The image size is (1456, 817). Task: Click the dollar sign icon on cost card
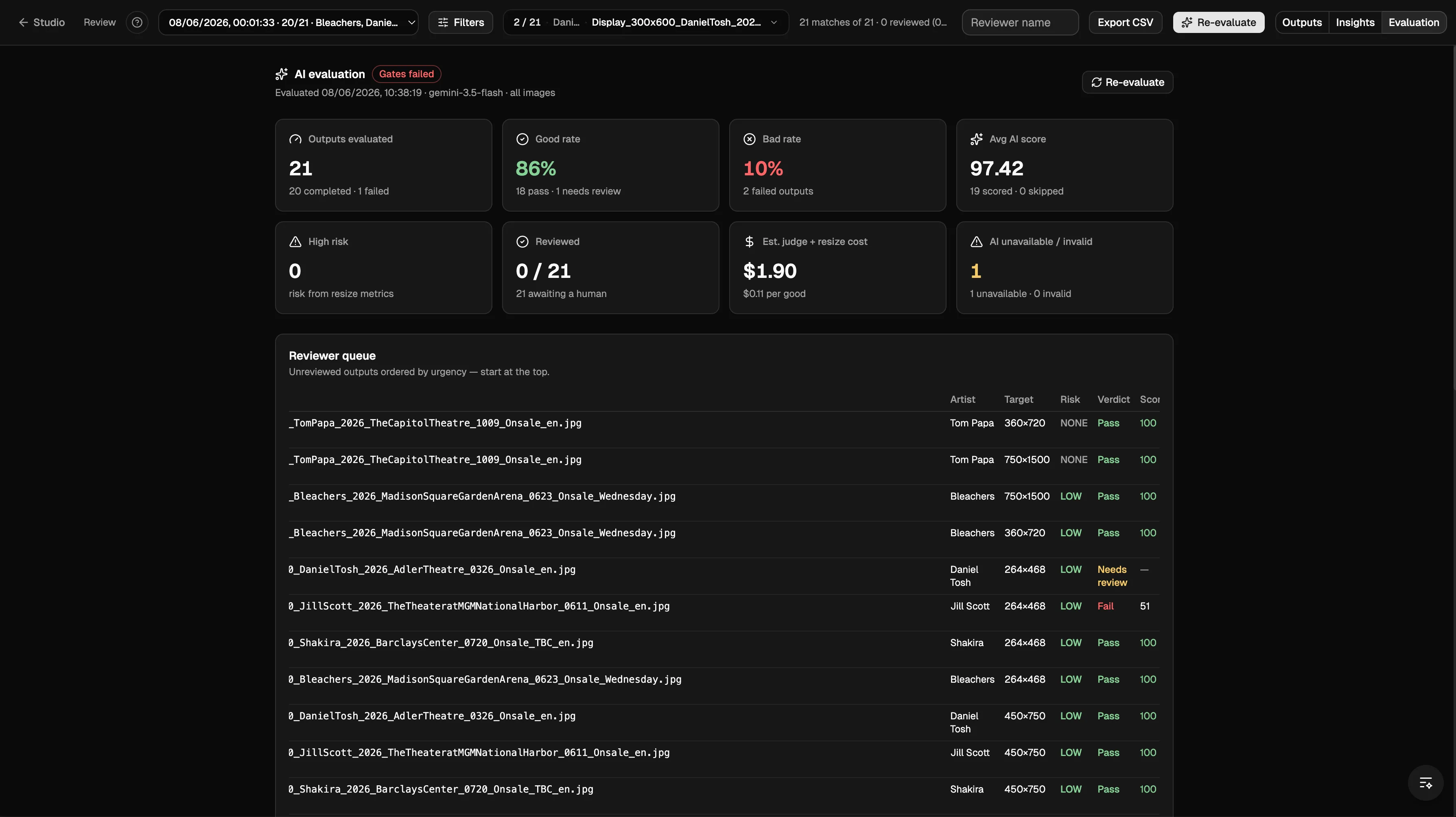(750, 242)
